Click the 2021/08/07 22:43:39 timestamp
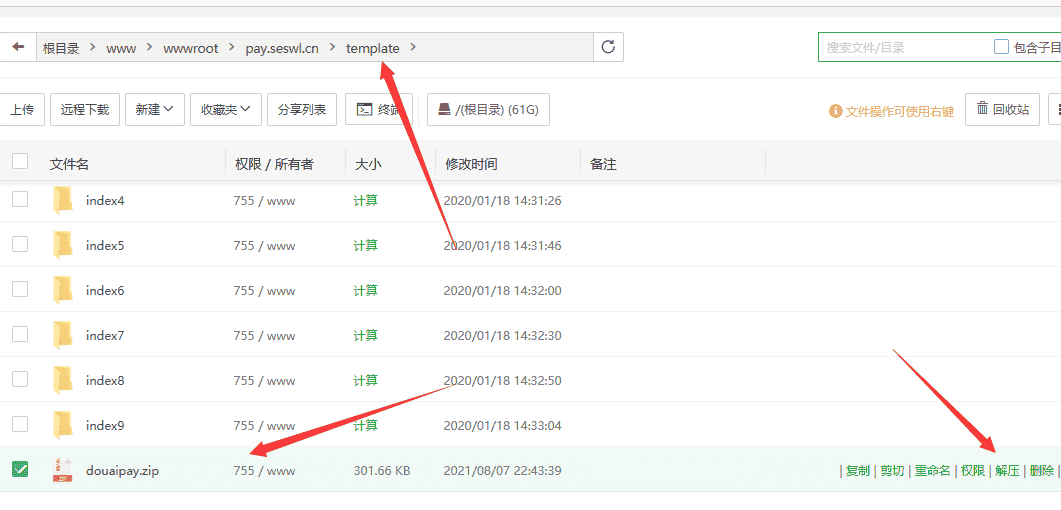The width and height of the screenshot is (1061, 510). pos(502,471)
